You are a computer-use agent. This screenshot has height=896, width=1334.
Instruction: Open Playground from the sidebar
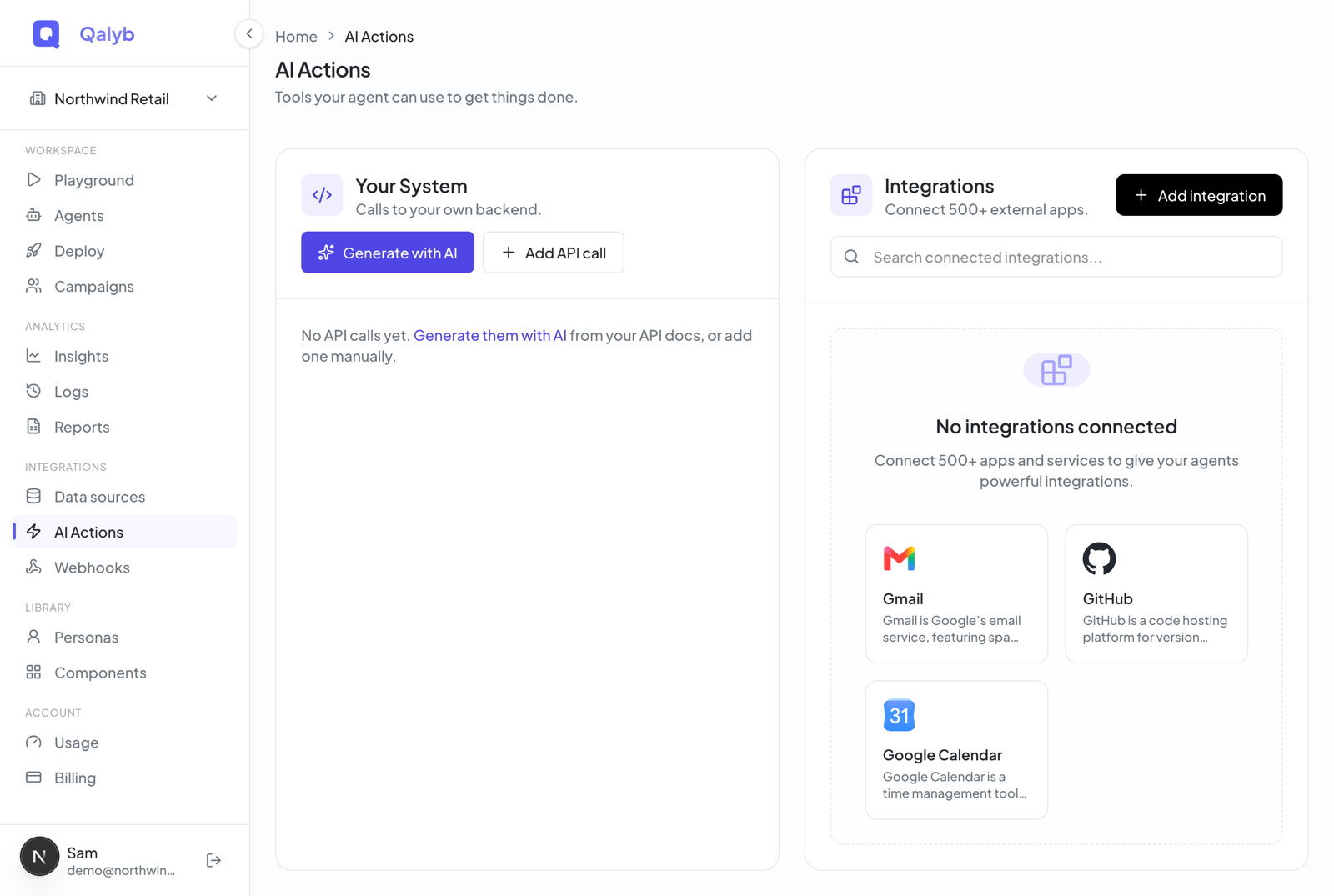125,179
